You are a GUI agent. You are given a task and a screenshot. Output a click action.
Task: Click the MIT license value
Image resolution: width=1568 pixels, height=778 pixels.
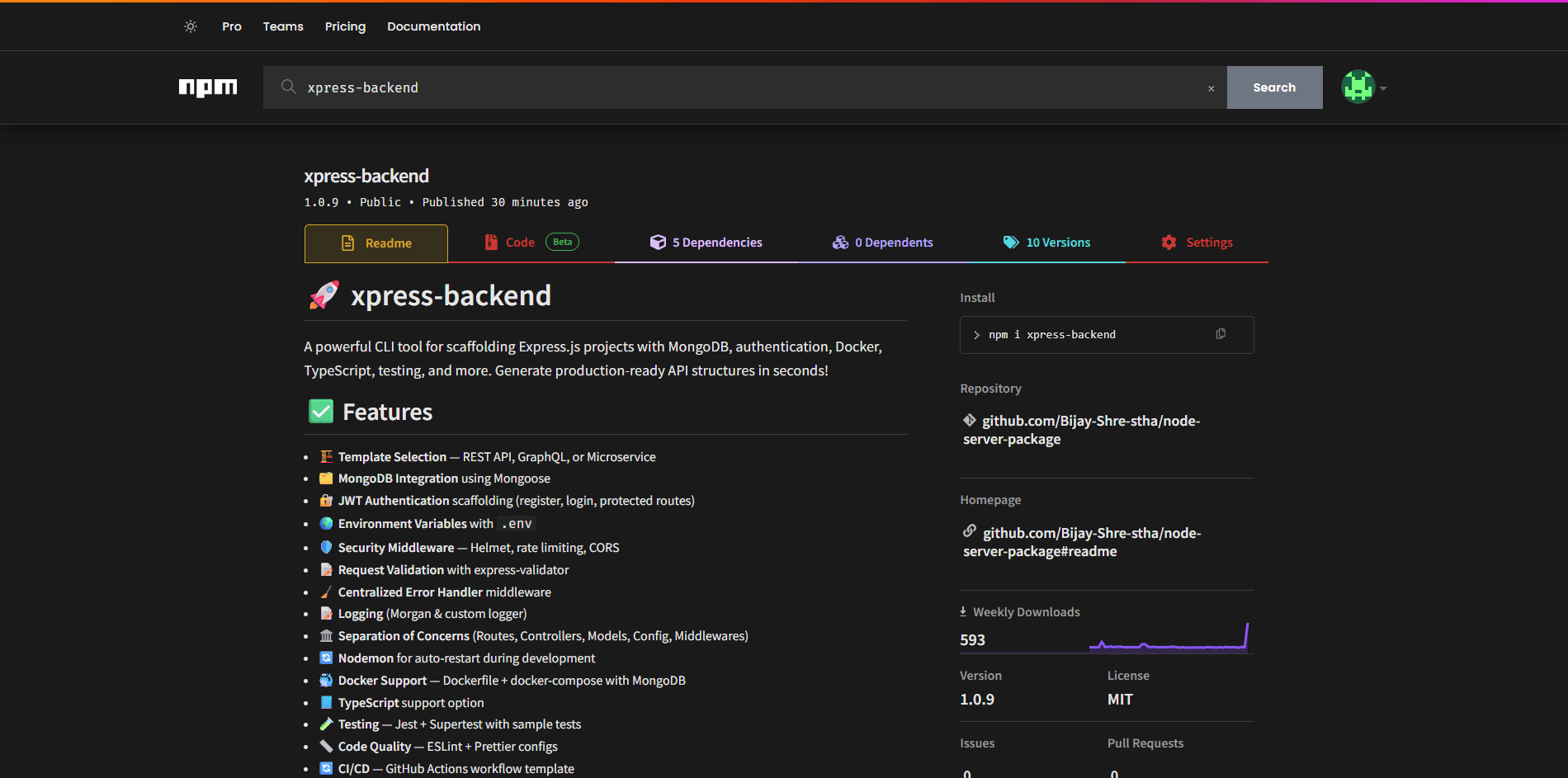(x=1120, y=700)
